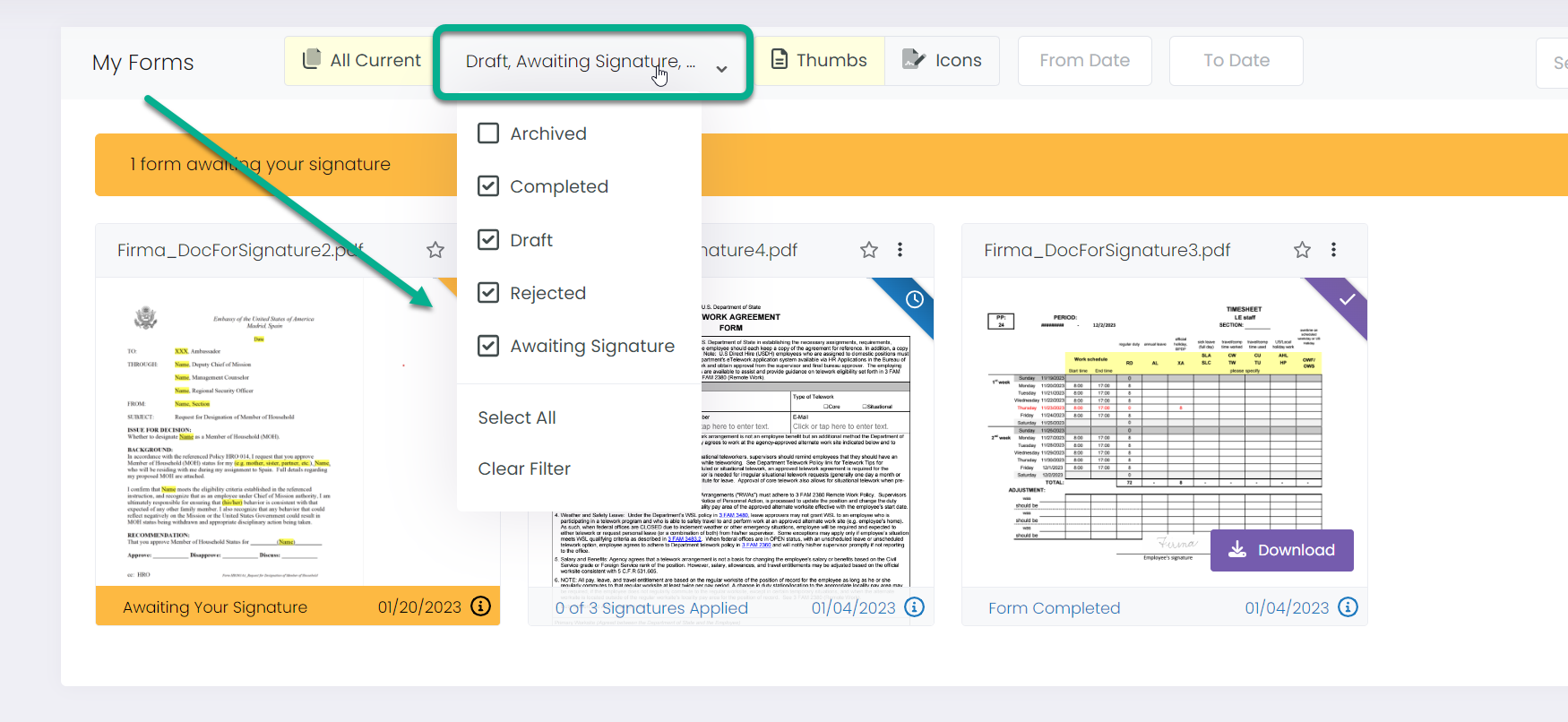Click the 01/20/2023 date text
The width and height of the screenshot is (1568, 722).
tap(419, 607)
